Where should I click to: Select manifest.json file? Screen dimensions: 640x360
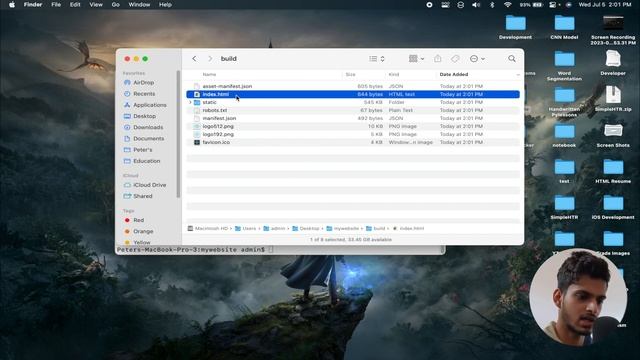click(353, 118)
